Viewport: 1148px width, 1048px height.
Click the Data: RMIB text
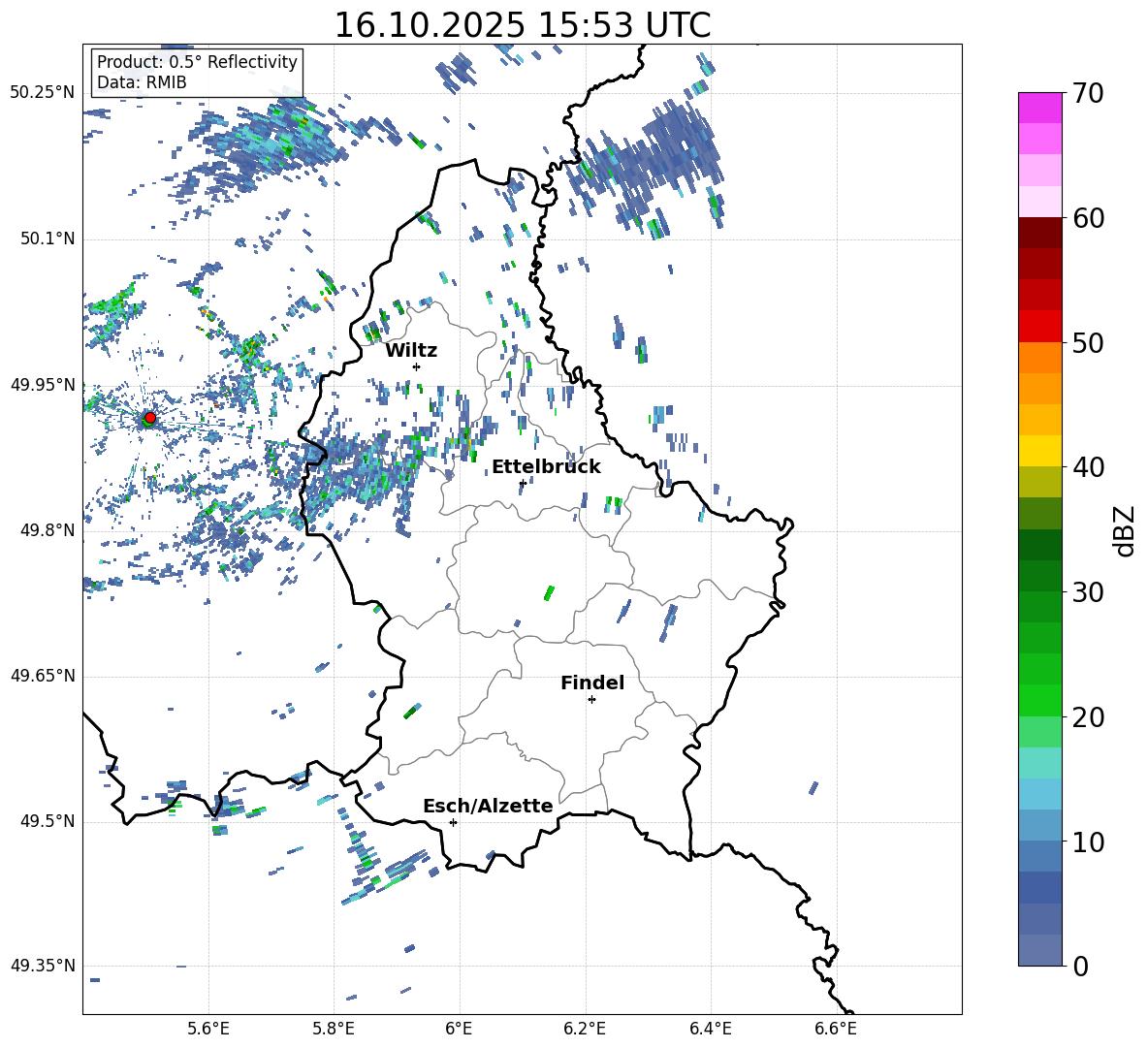coord(142,82)
